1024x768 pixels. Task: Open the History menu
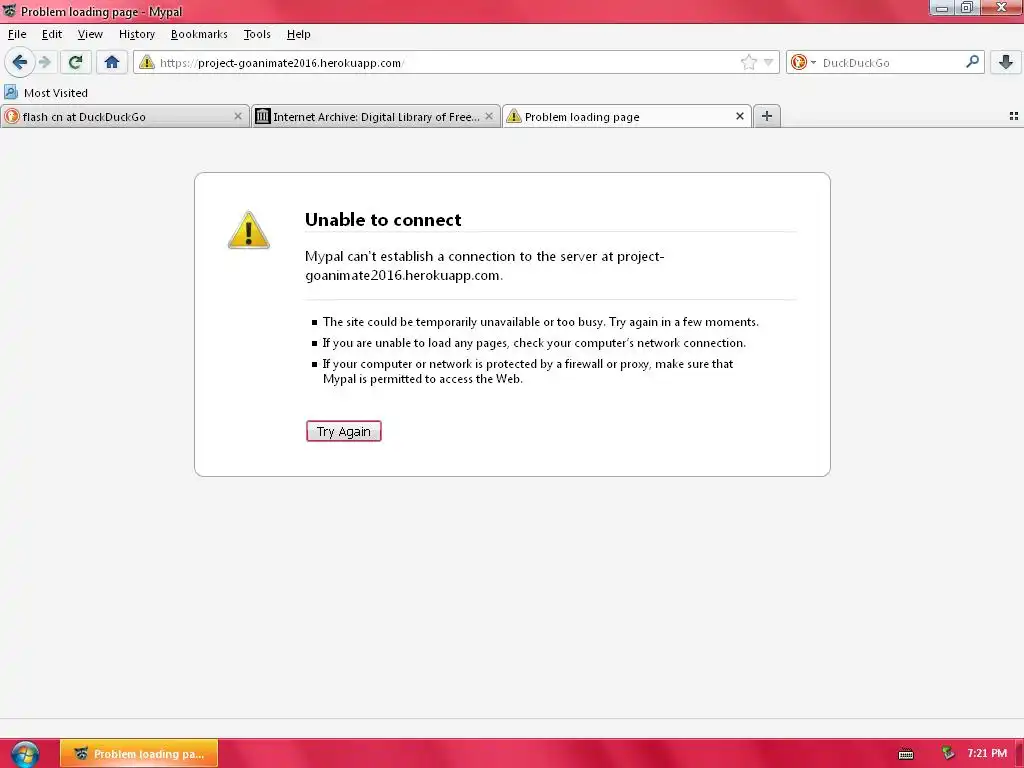[x=136, y=34]
